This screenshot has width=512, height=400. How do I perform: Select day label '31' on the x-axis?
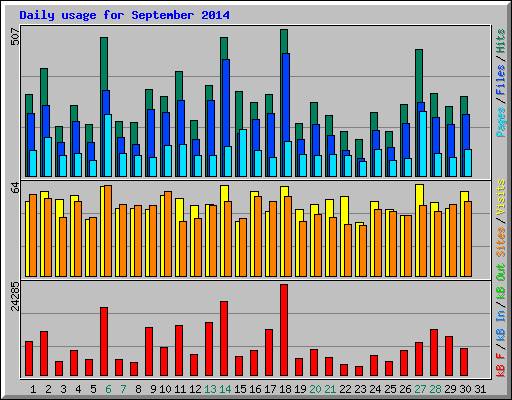(480, 389)
